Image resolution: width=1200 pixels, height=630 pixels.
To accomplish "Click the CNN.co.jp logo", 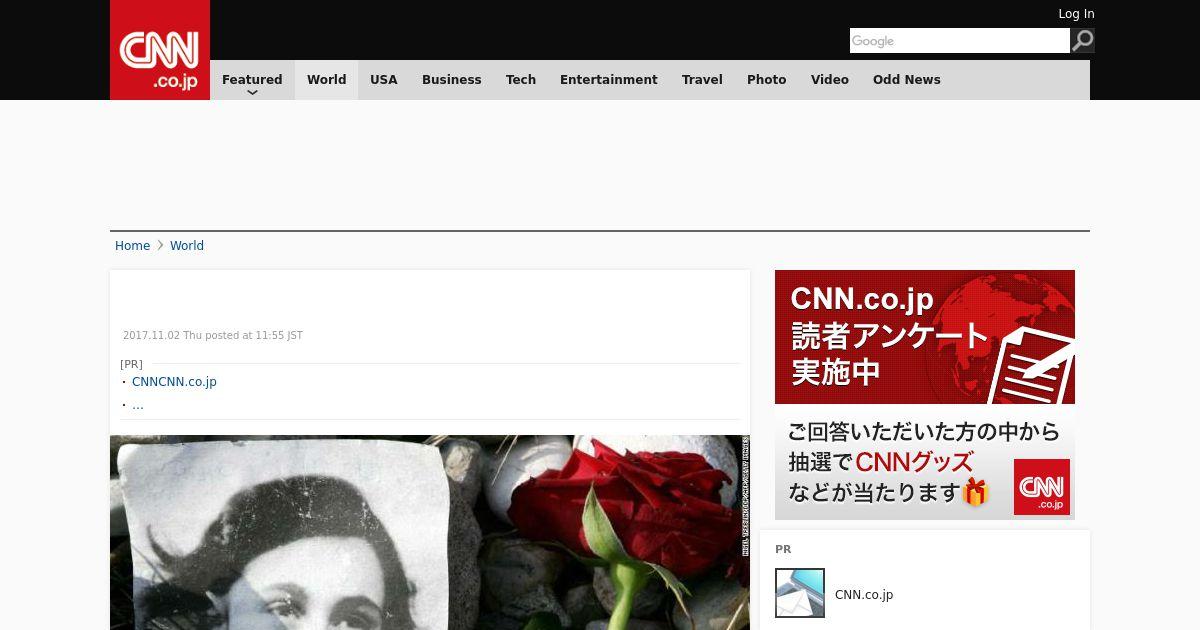I will click(160, 50).
